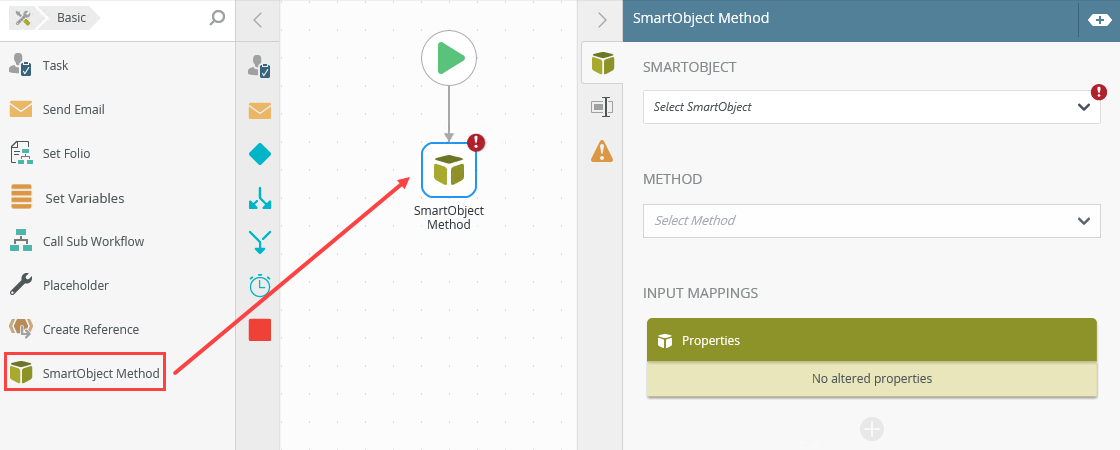Click the toolbox root wrench breadcrumb icon
The height and width of the screenshot is (450, 1120).
point(22,19)
